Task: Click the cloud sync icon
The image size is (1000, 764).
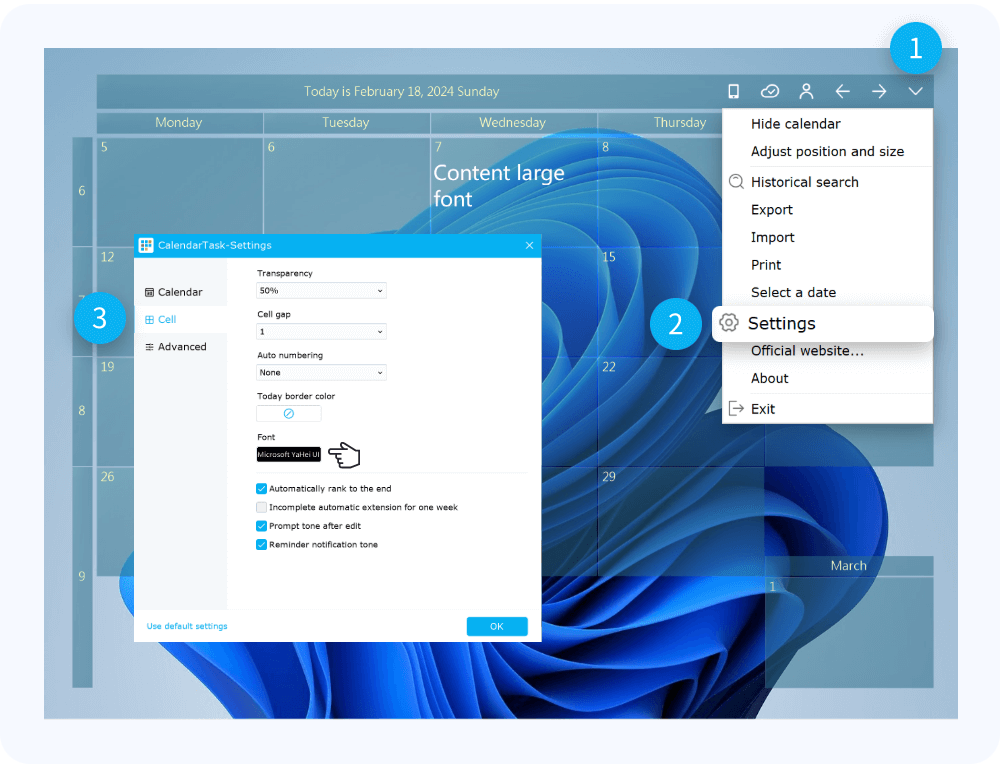Action: 769,91
